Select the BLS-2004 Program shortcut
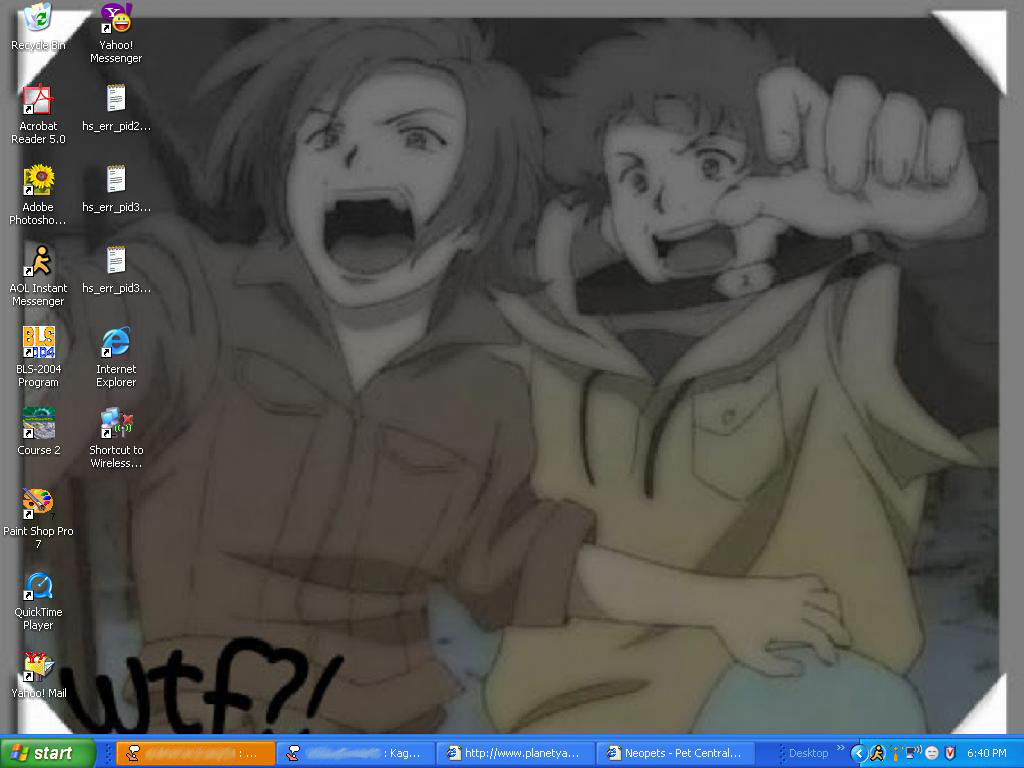Screen dimensions: 1024x768 coord(38,357)
